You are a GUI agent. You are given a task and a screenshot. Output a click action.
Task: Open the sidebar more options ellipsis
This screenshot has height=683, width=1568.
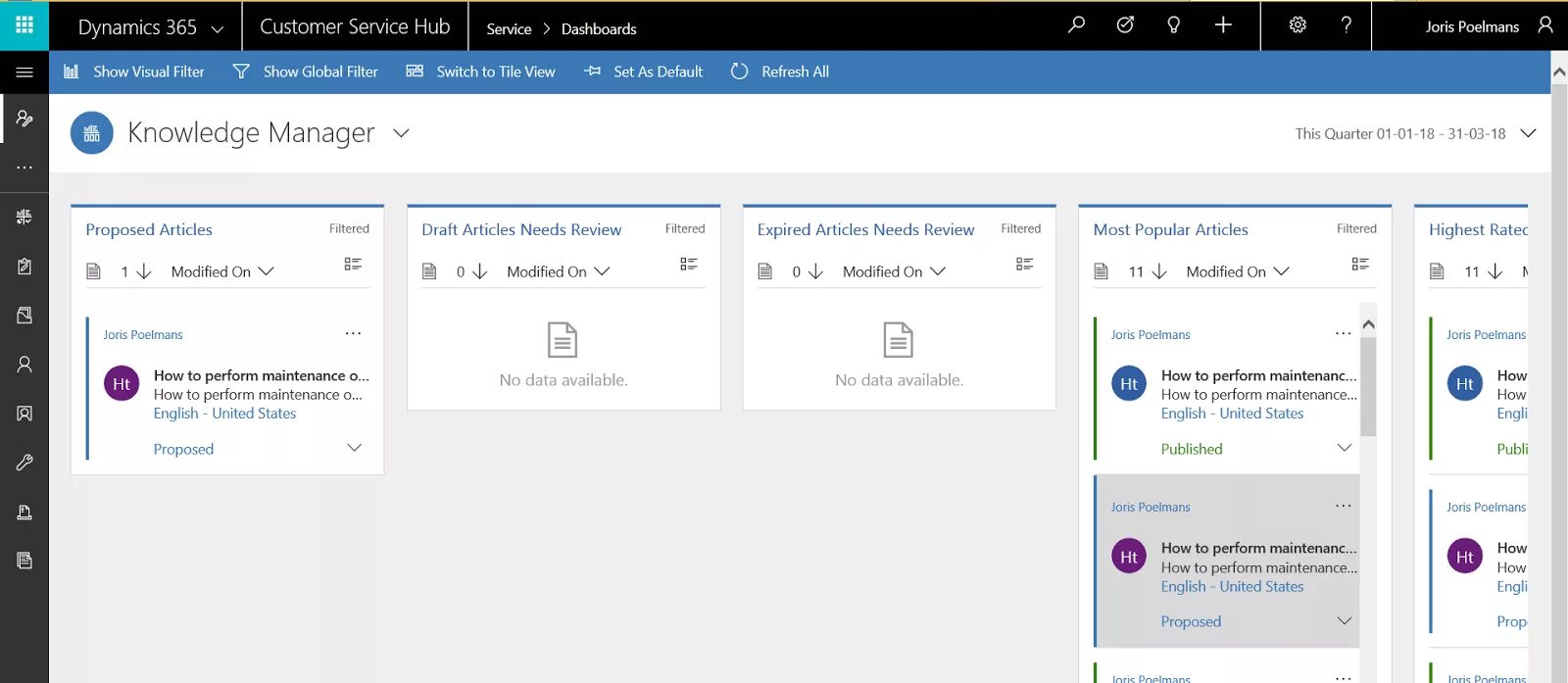tap(24, 168)
